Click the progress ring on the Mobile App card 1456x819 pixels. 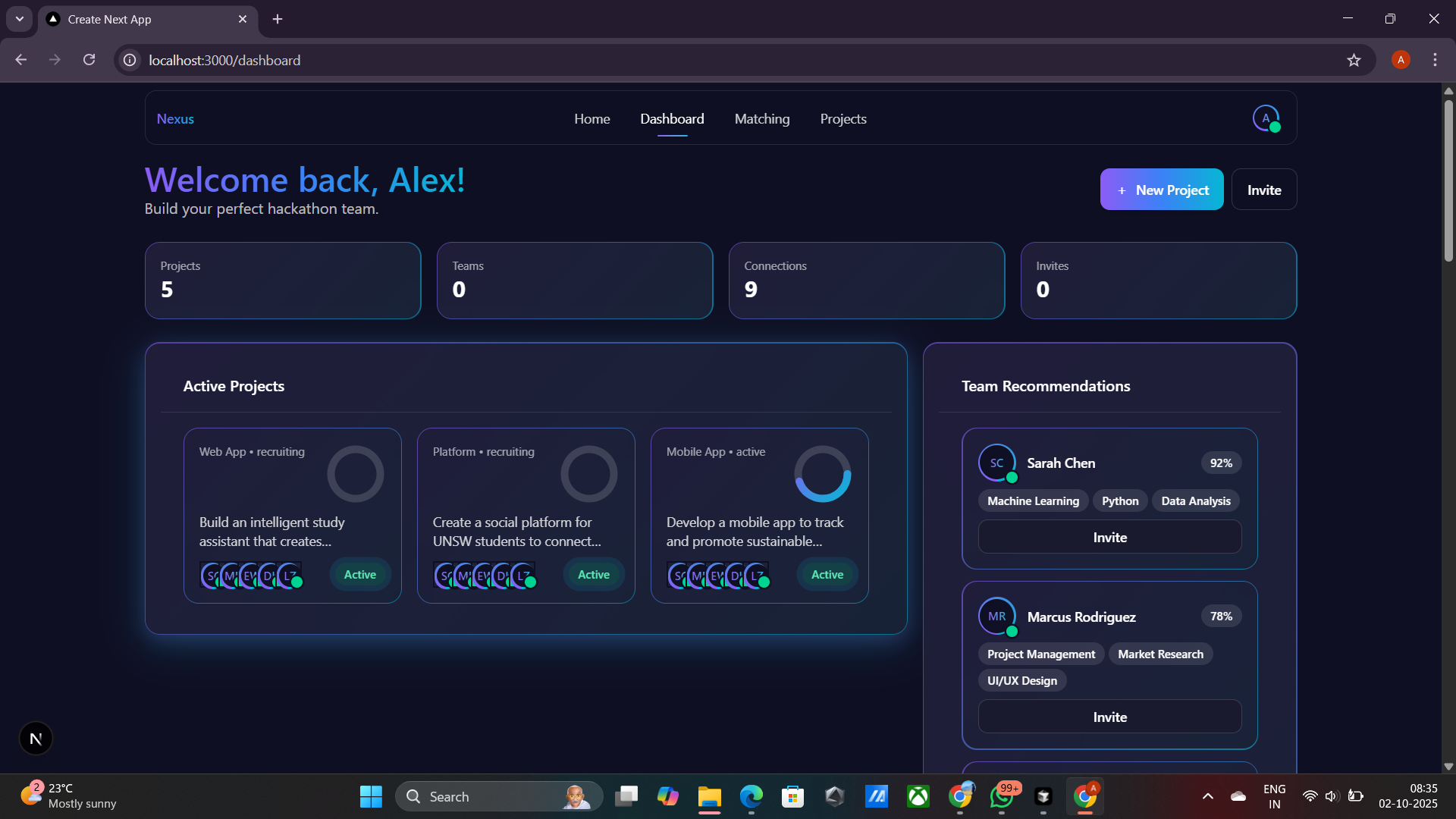point(823,474)
